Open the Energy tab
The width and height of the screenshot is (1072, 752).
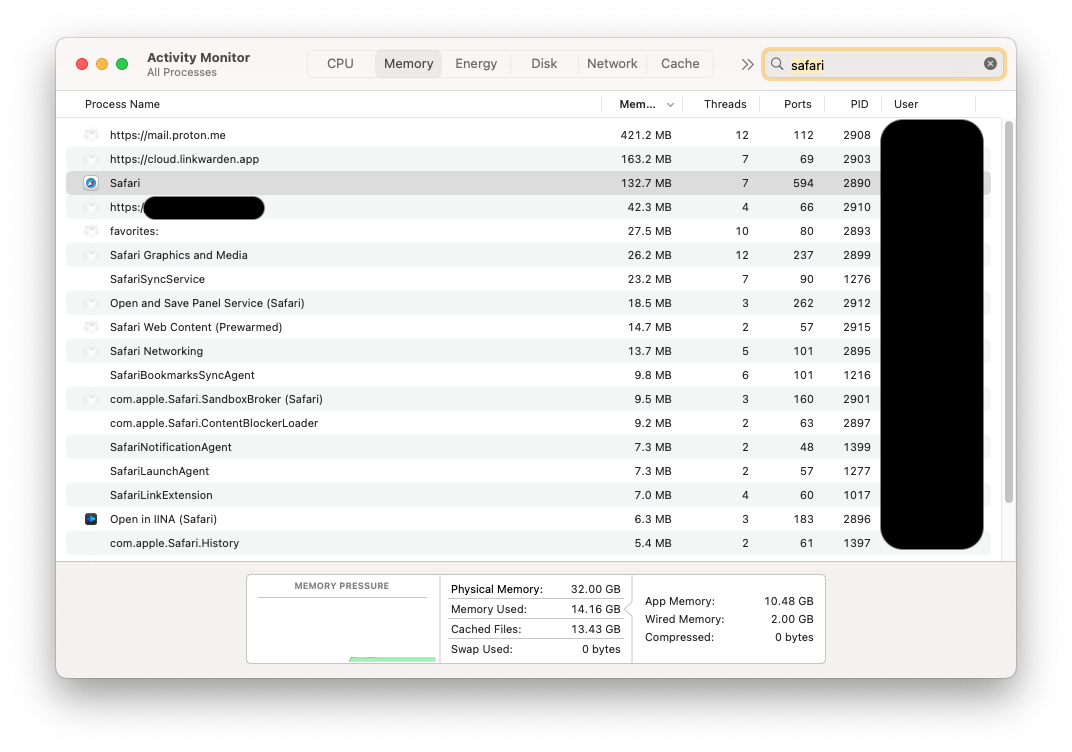[476, 63]
